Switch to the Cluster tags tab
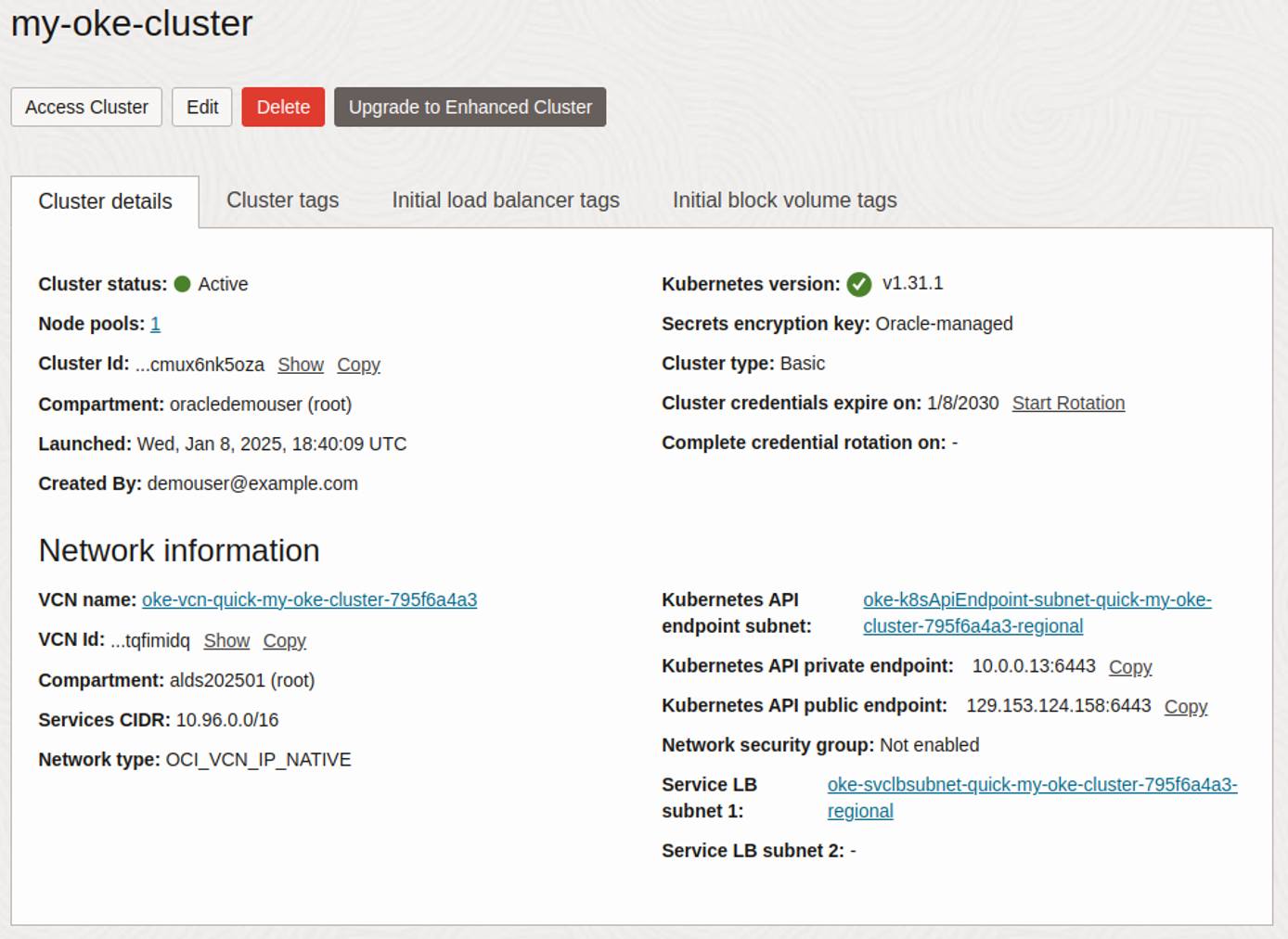The height and width of the screenshot is (939, 1288). (x=282, y=200)
